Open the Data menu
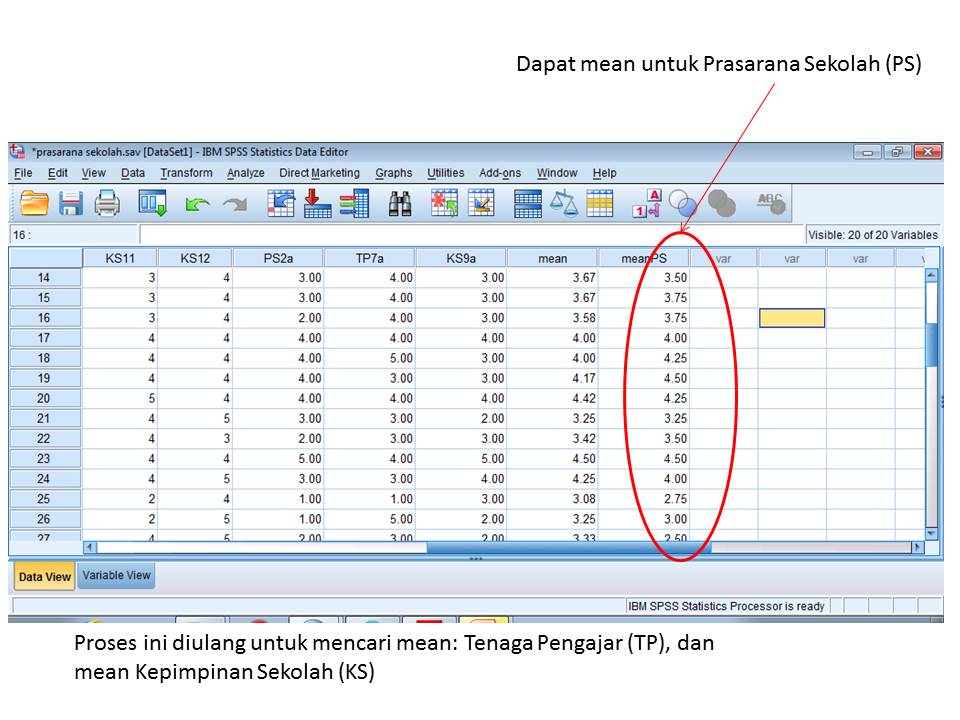 click(x=133, y=173)
